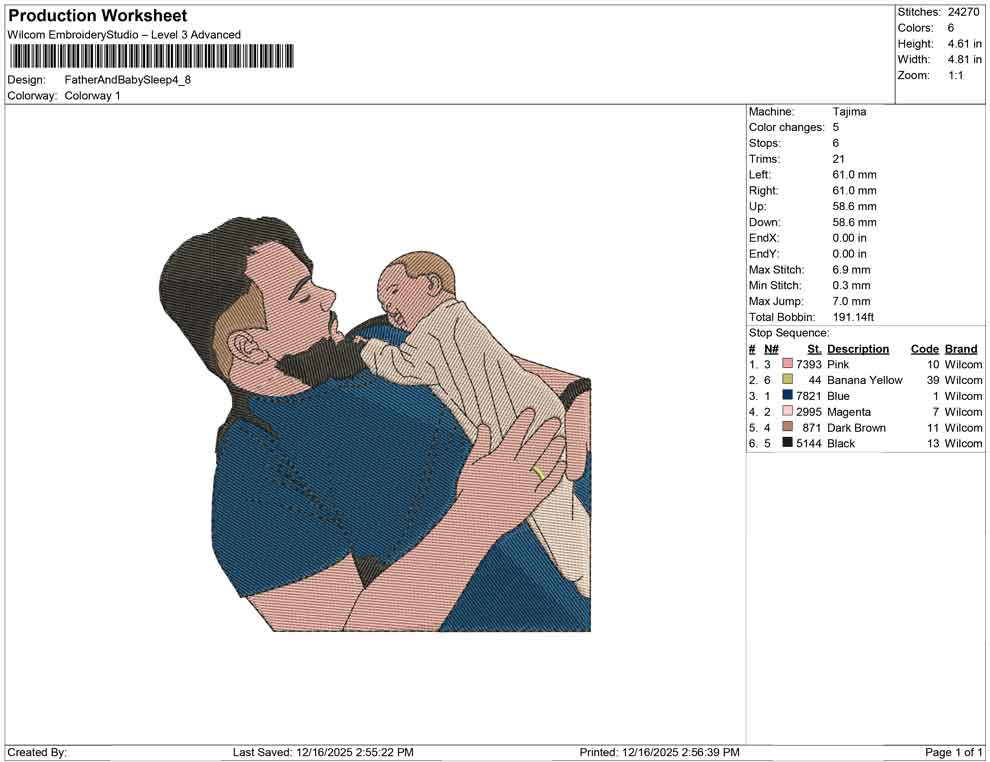Click the Code column header
Viewport: 990px width, 762px height.
pos(924,348)
